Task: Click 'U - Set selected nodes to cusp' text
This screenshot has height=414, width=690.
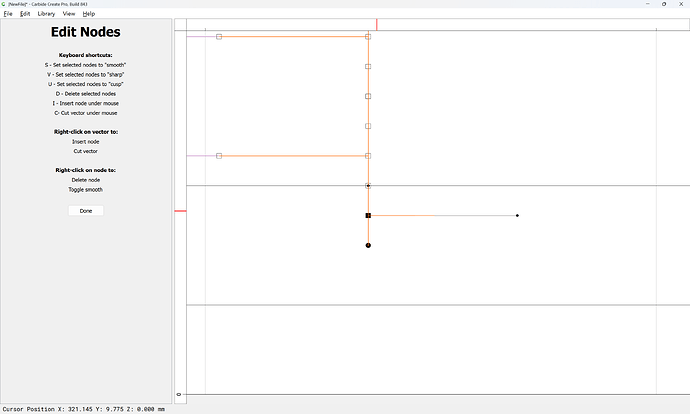Action: tap(85, 84)
